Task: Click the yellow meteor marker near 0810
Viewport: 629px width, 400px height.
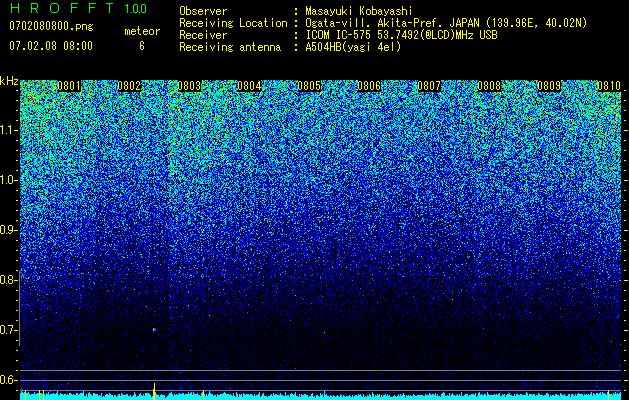Action: coord(609,395)
